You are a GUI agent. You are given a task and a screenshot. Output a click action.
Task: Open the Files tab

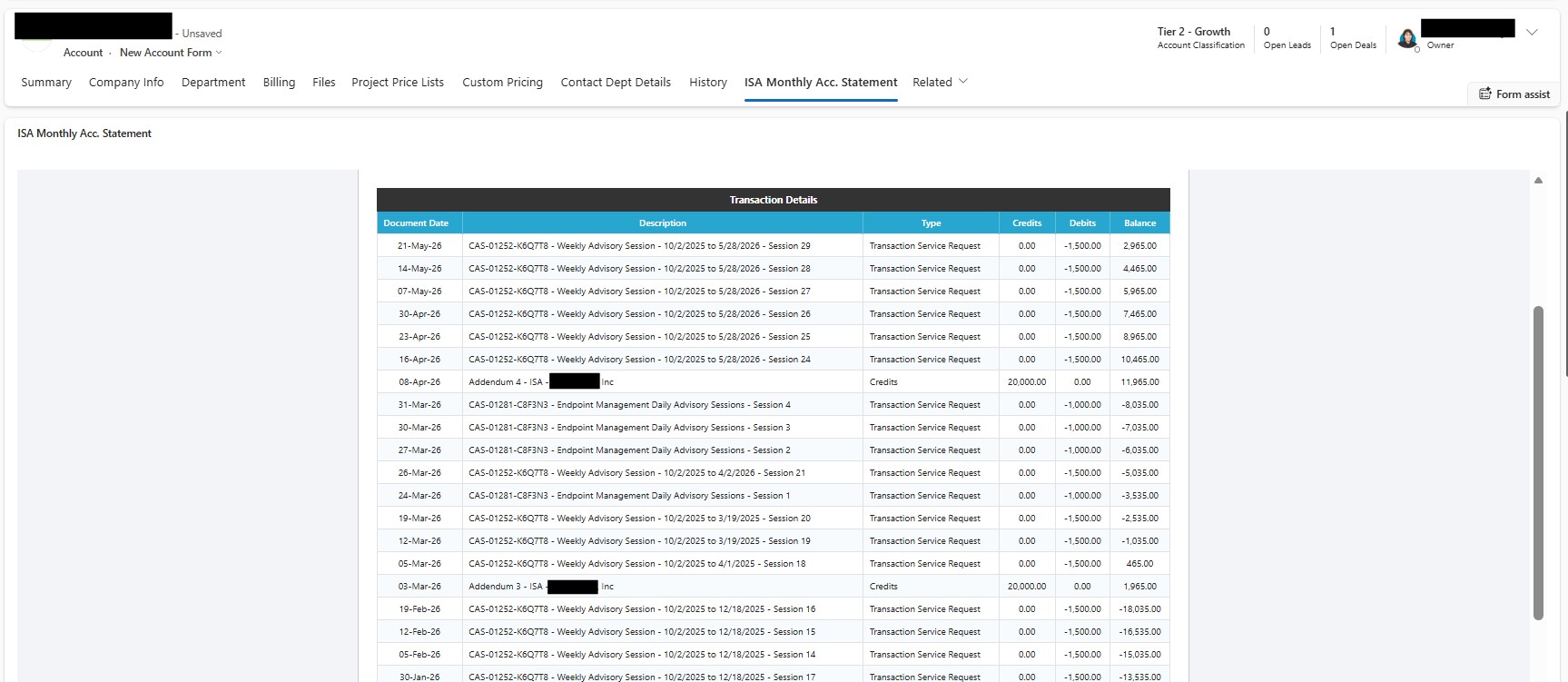click(x=323, y=82)
